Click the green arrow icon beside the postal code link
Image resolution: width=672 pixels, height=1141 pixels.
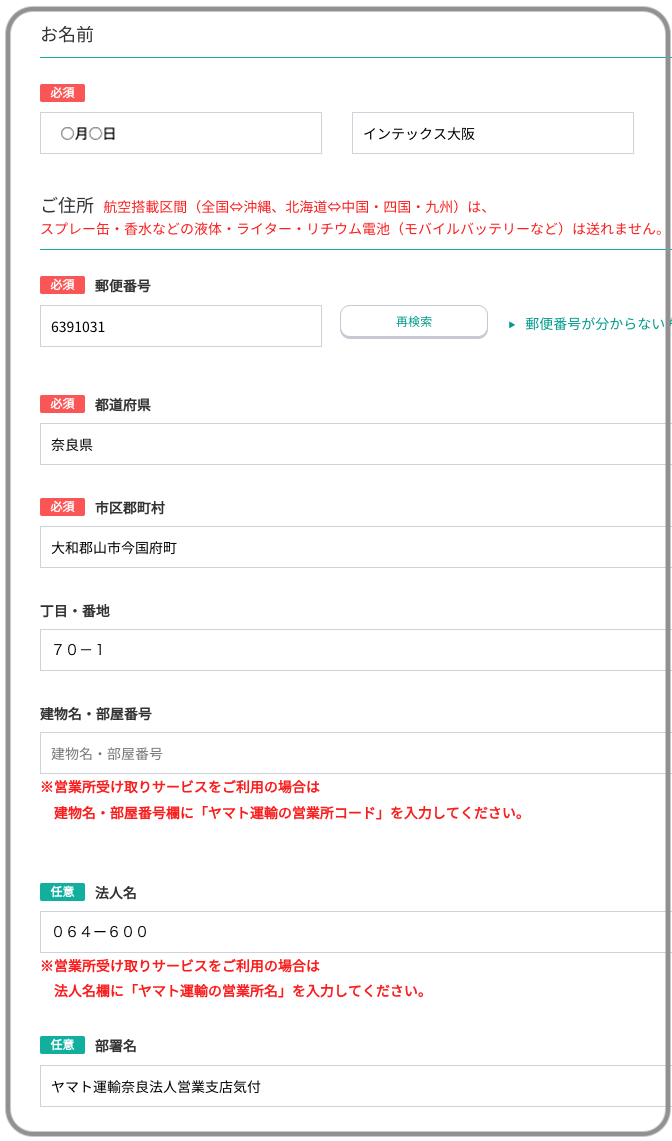click(511, 325)
